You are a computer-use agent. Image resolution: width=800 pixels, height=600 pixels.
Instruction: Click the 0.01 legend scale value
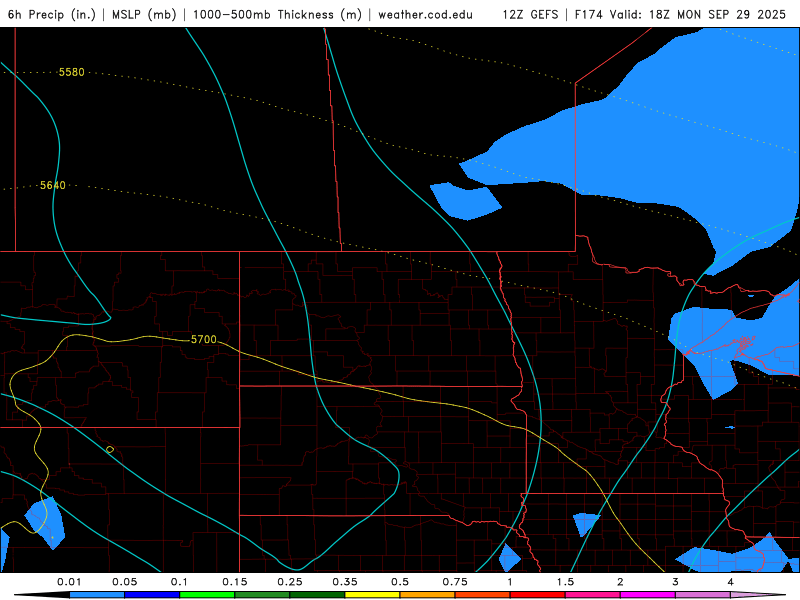point(69,582)
